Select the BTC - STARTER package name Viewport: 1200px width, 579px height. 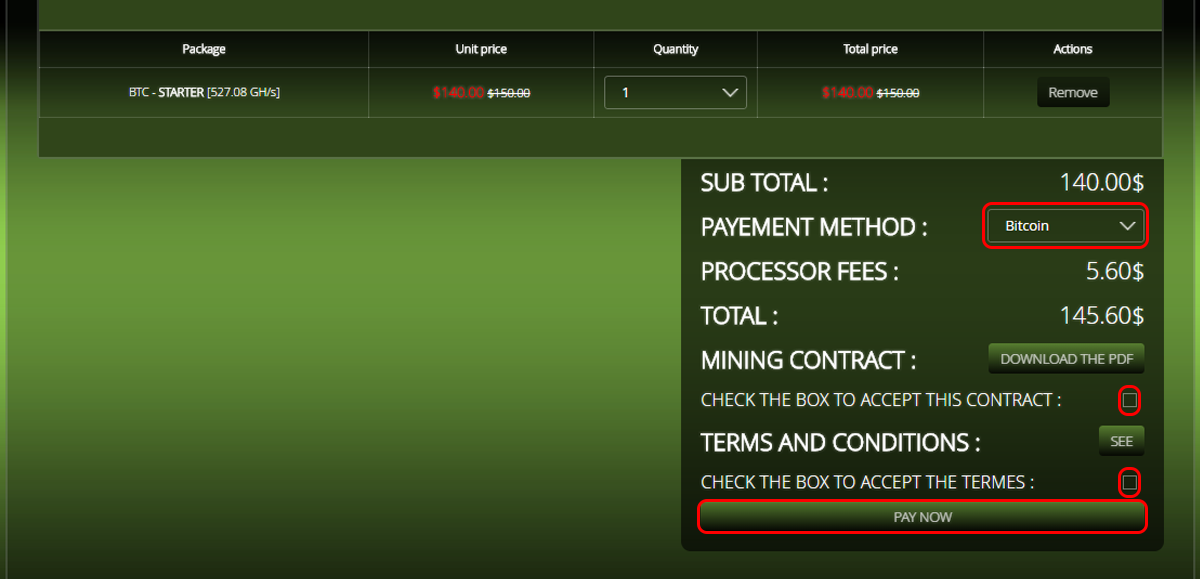[166, 92]
